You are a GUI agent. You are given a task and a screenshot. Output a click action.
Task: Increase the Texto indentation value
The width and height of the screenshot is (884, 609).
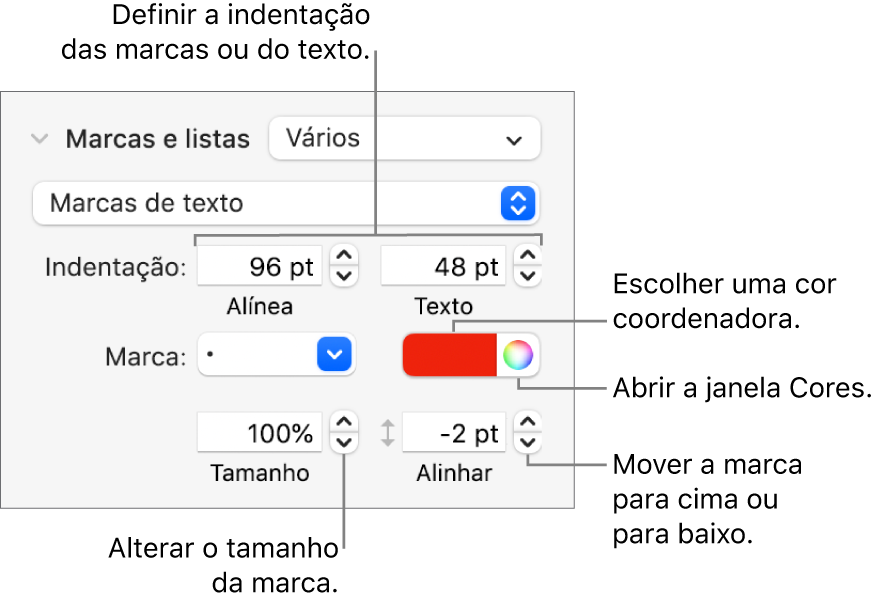point(528,258)
